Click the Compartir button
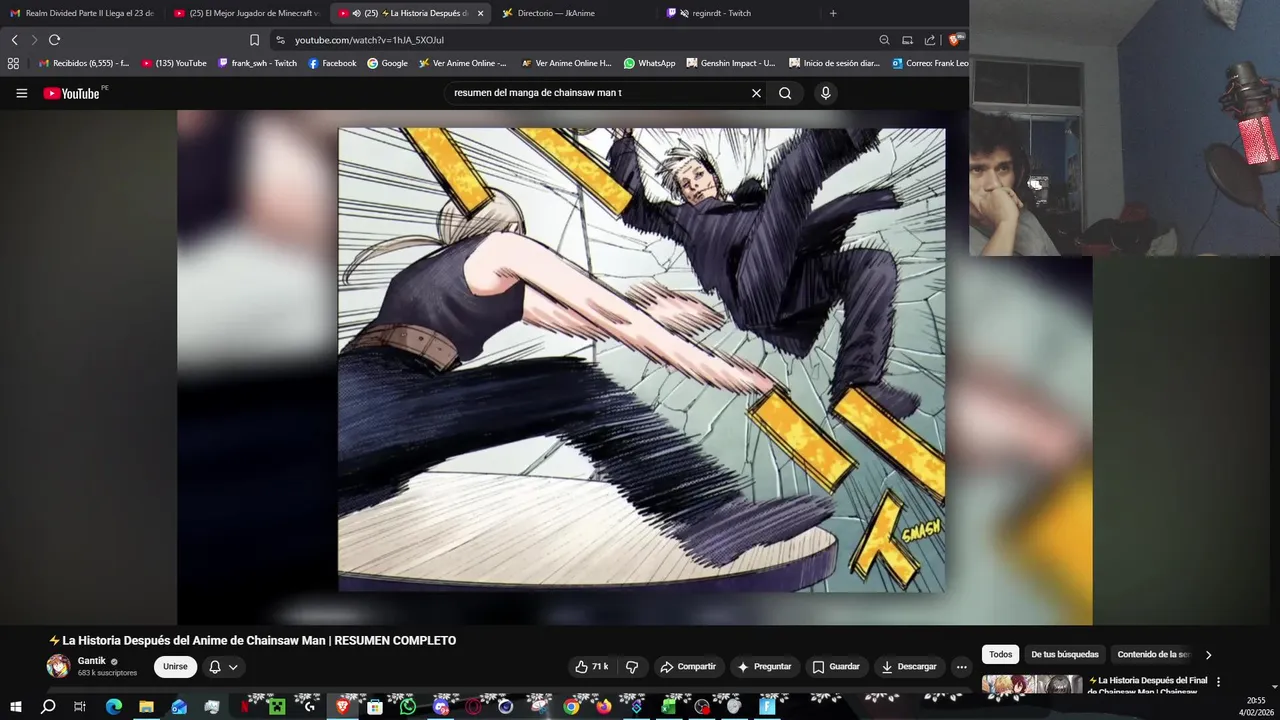 (688, 667)
